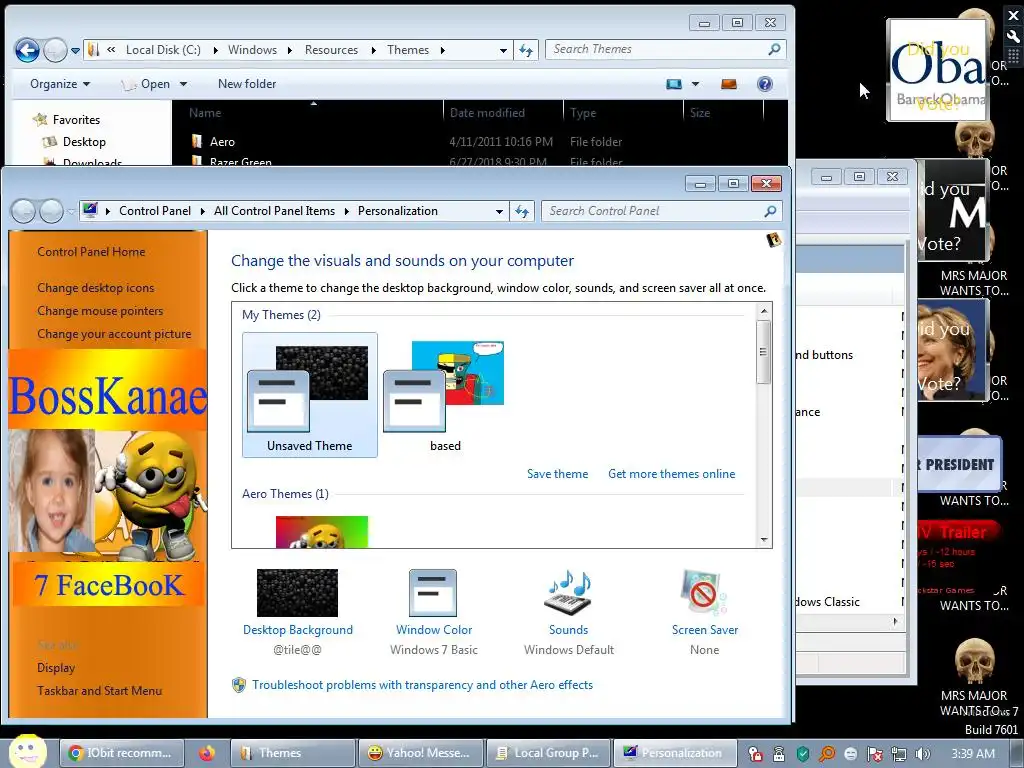
Task: Open the blue help icon in Themes explorer
Action: click(x=765, y=84)
